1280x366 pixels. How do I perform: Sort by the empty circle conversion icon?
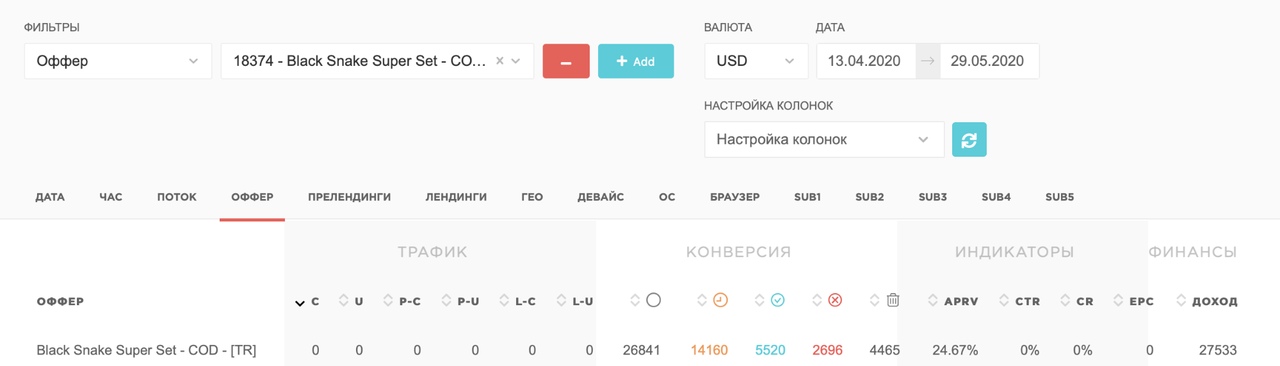pyautogui.click(x=653, y=300)
